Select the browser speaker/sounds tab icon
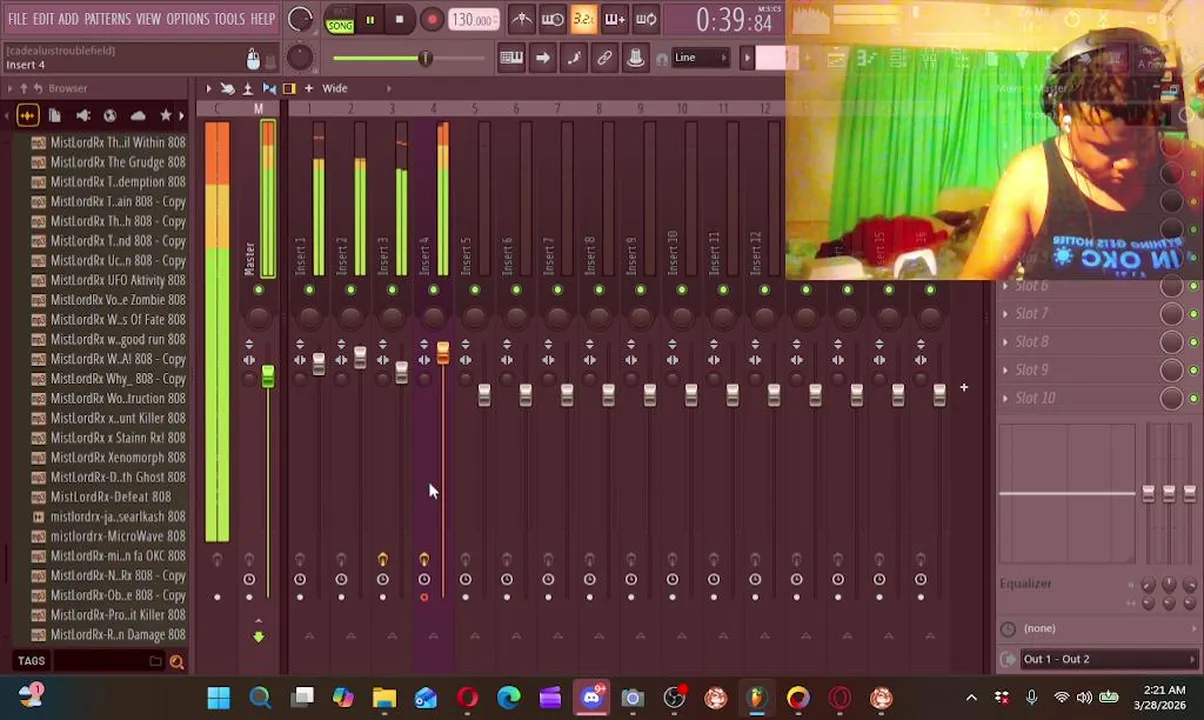 [x=83, y=116]
